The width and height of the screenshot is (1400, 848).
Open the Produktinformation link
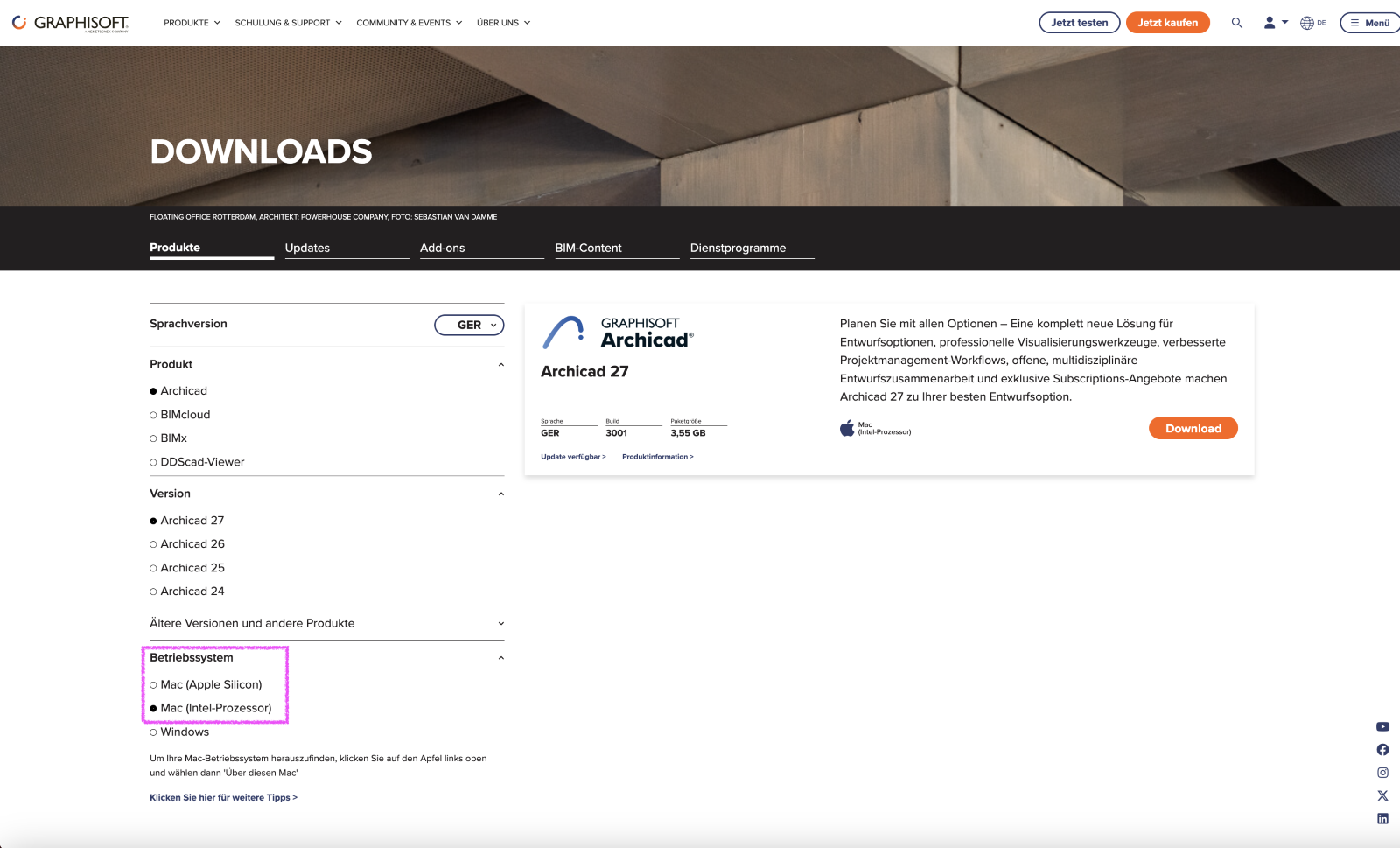[x=658, y=457]
